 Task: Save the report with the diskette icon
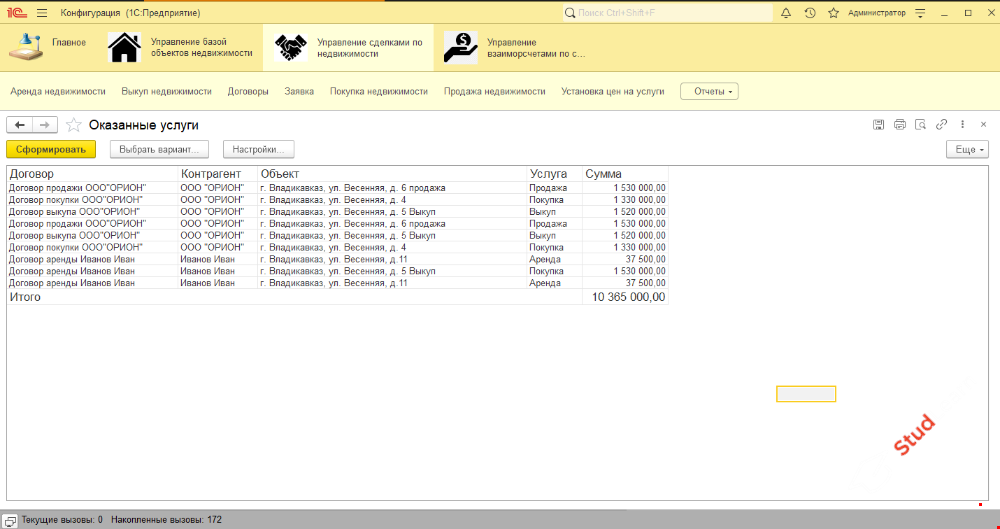click(x=878, y=125)
